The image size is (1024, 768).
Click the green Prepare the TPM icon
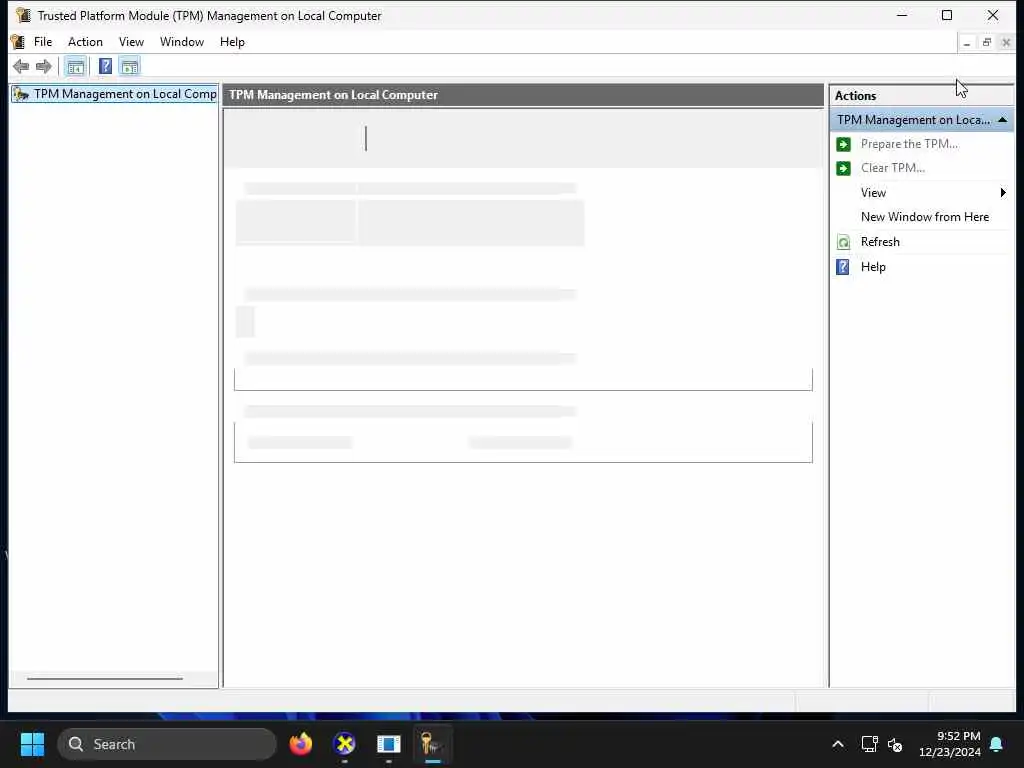pyautogui.click(x=843, y=144)
